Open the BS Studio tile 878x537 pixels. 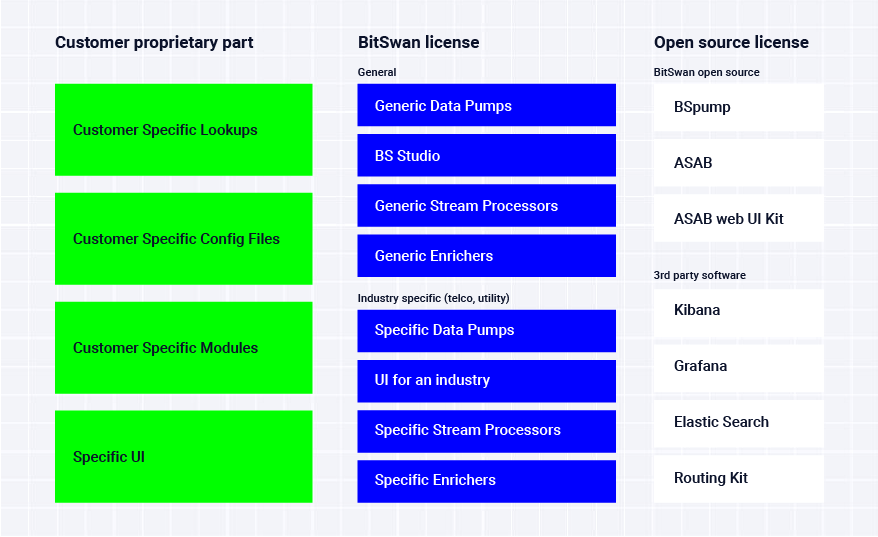click(x=487, y=155)
